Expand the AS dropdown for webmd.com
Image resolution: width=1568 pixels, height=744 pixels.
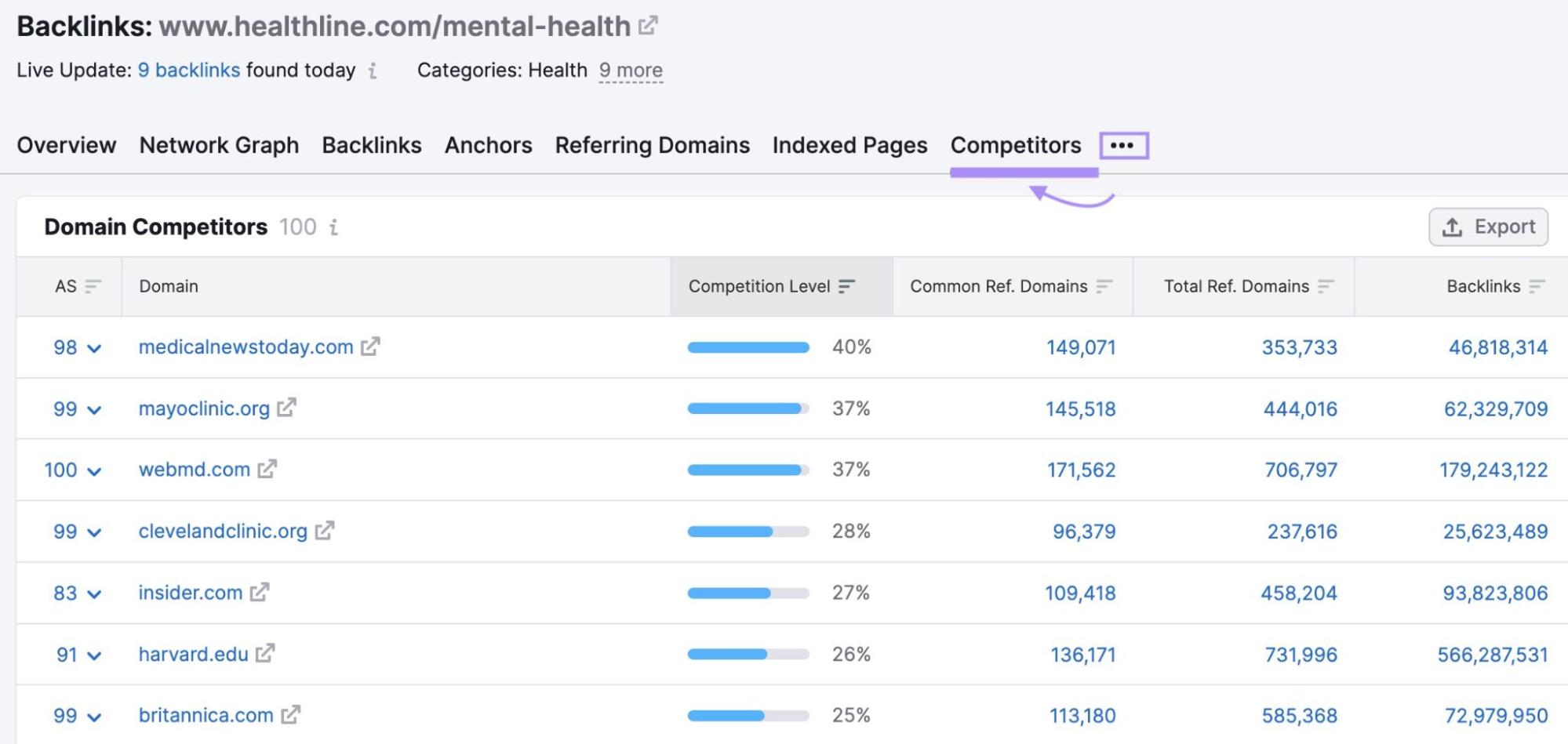pos(93,470)
